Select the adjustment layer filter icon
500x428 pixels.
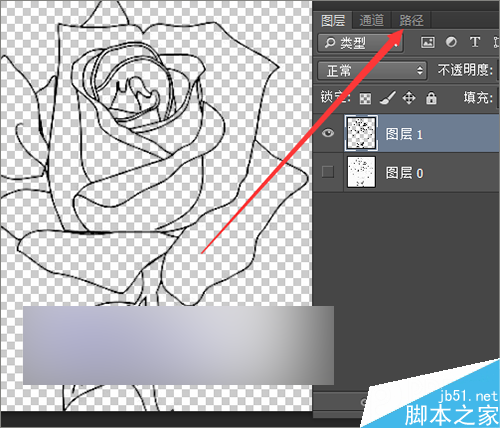click(451, 42)
